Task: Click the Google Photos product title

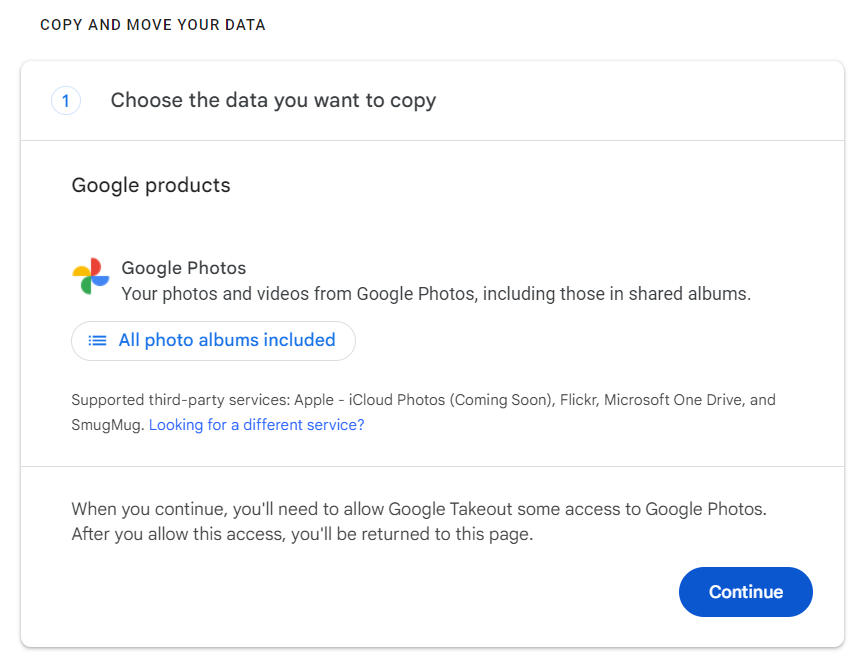Action: [x=184, y=268]
